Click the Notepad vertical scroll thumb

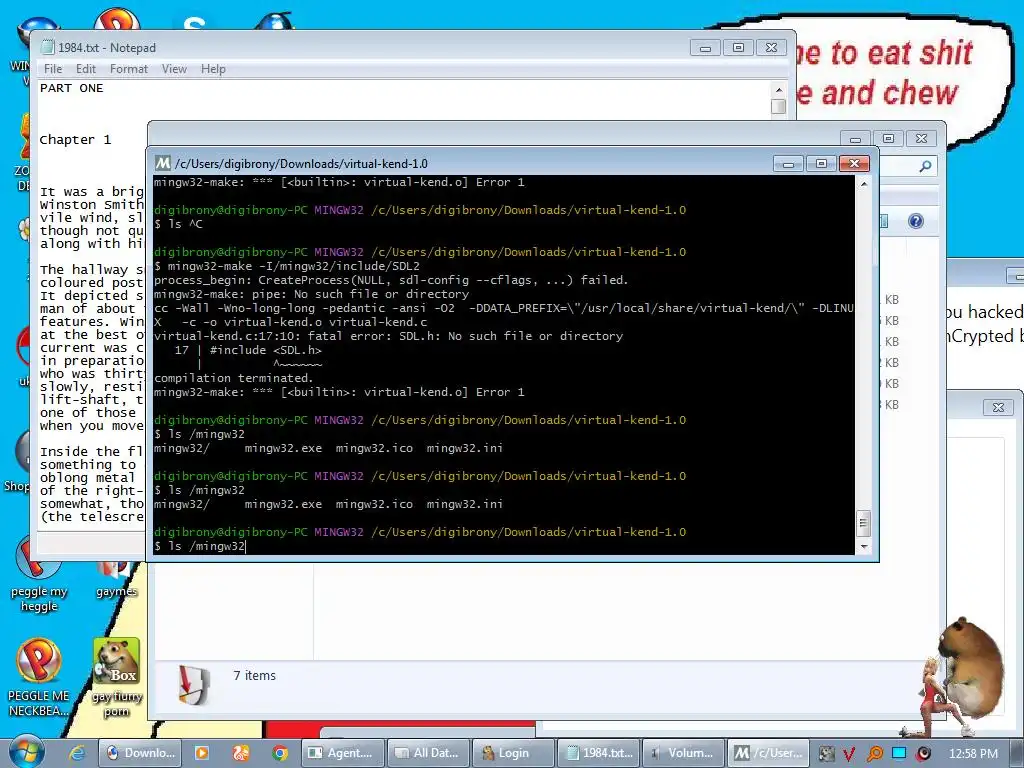778,106
